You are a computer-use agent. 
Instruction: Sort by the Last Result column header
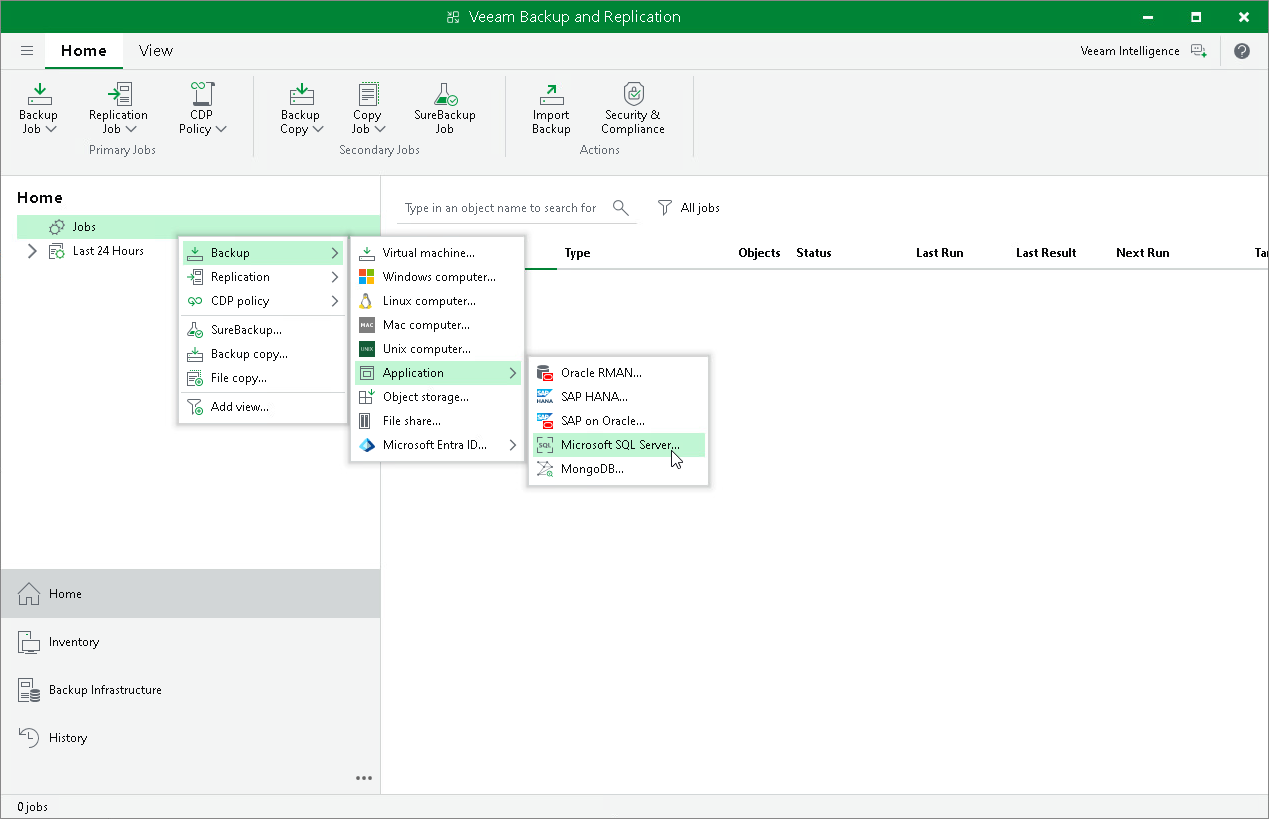point(1046,253)
